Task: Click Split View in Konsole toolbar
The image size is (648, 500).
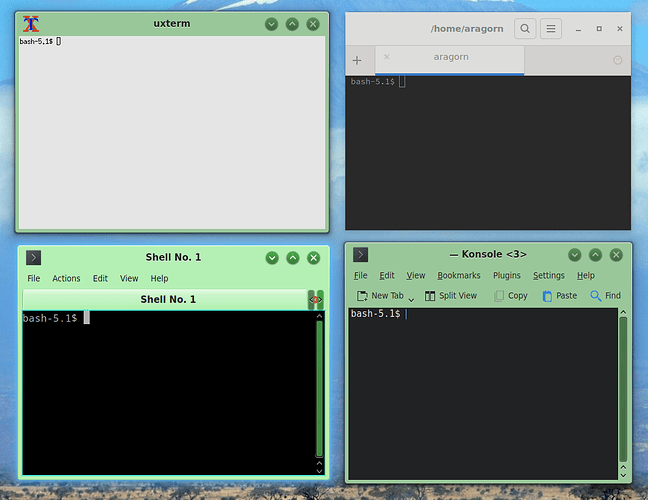Action: click(451, 296)
